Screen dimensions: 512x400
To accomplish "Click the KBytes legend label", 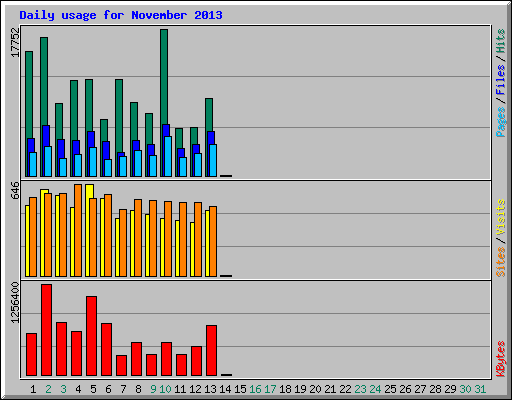I will tap(501, 359).
